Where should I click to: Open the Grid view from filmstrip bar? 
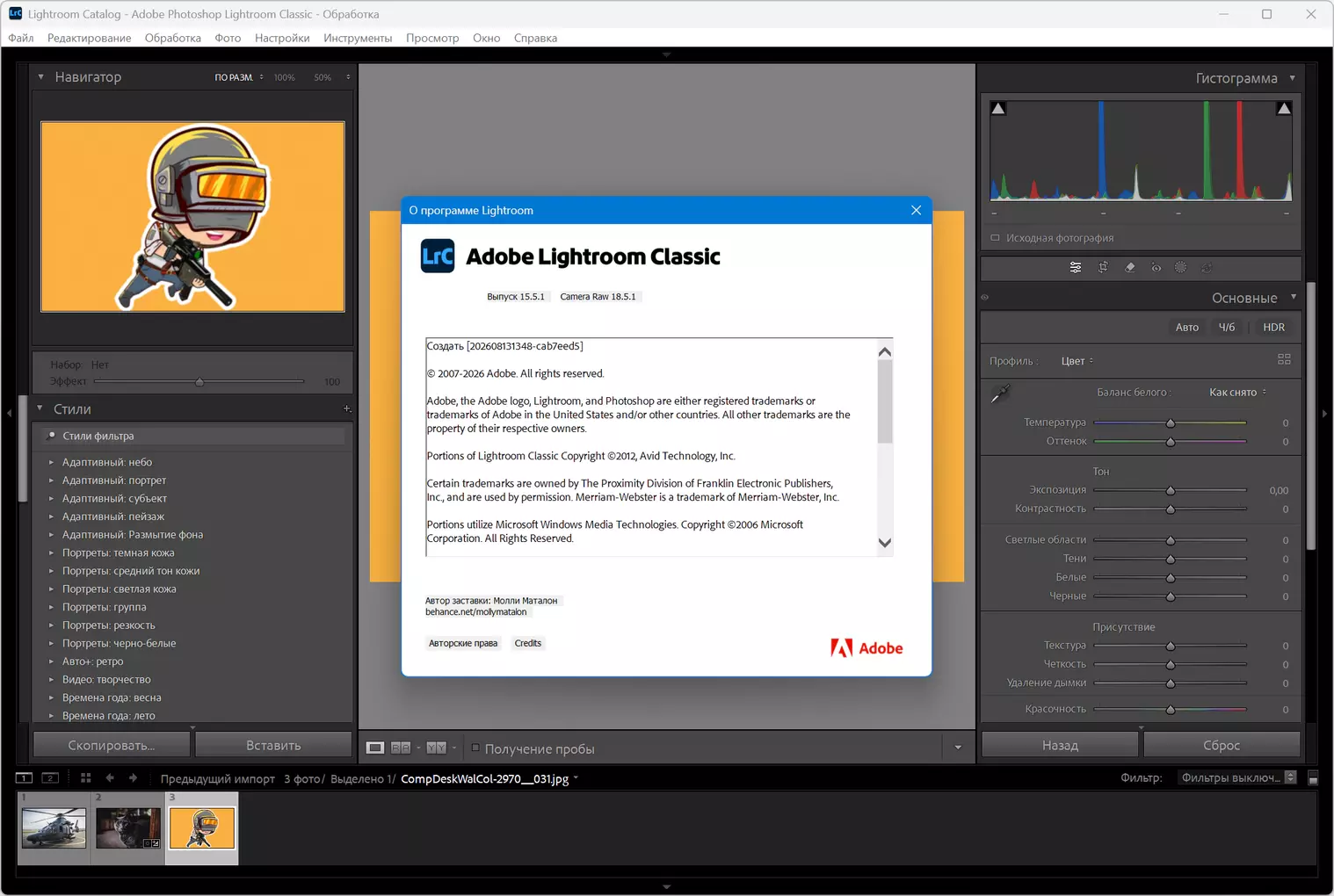[x=85, y=777]
